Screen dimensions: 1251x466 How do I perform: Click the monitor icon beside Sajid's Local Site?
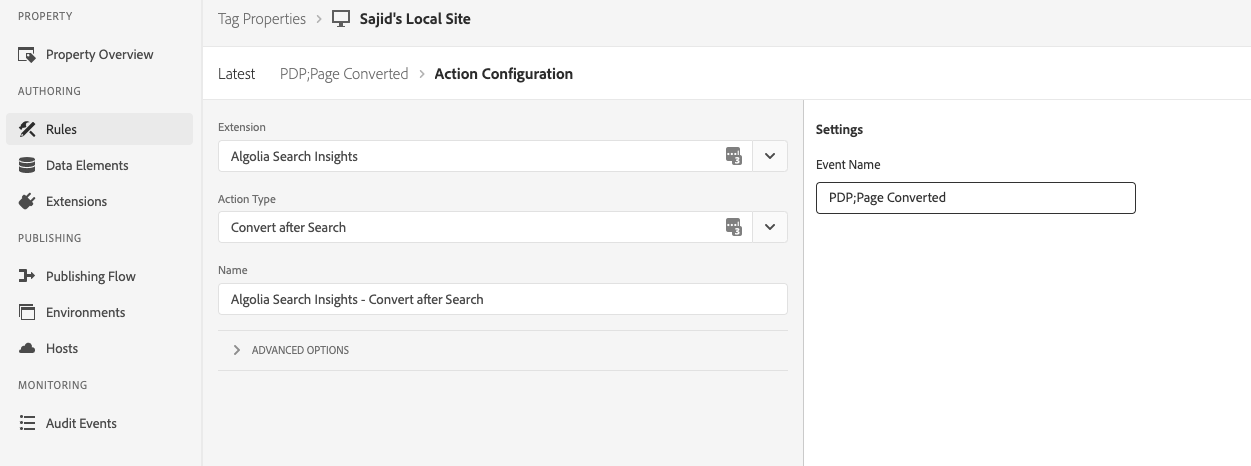pyautogui.click(x=341, y=19)
